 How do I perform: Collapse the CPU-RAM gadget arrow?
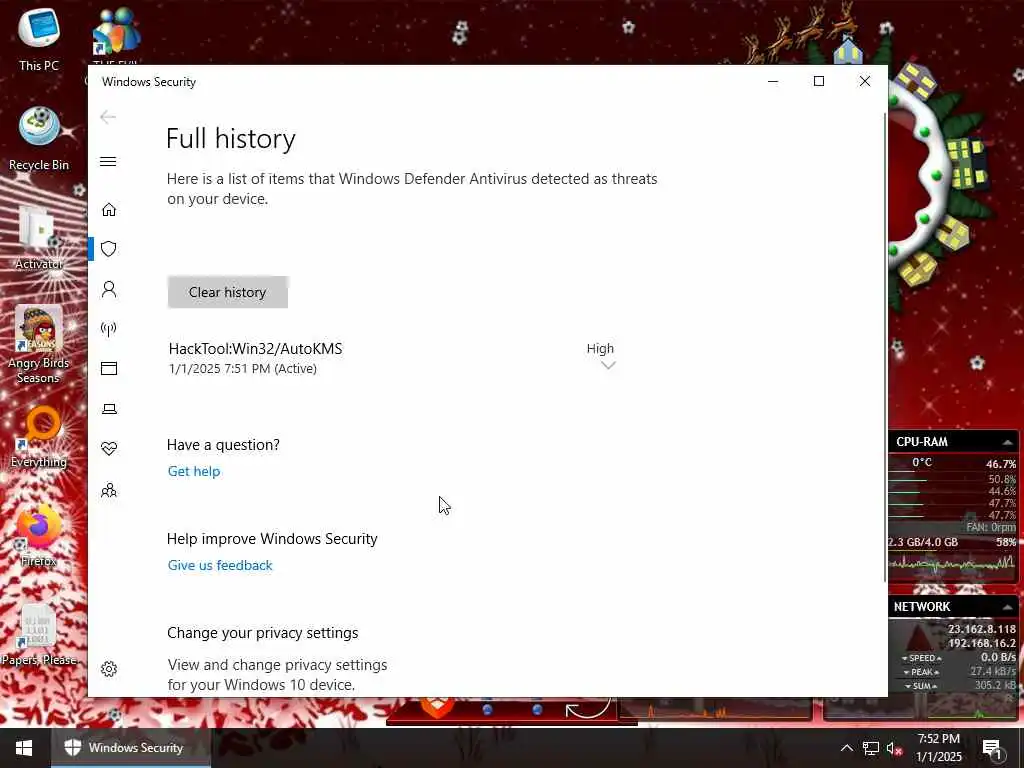coord(1008,442)
